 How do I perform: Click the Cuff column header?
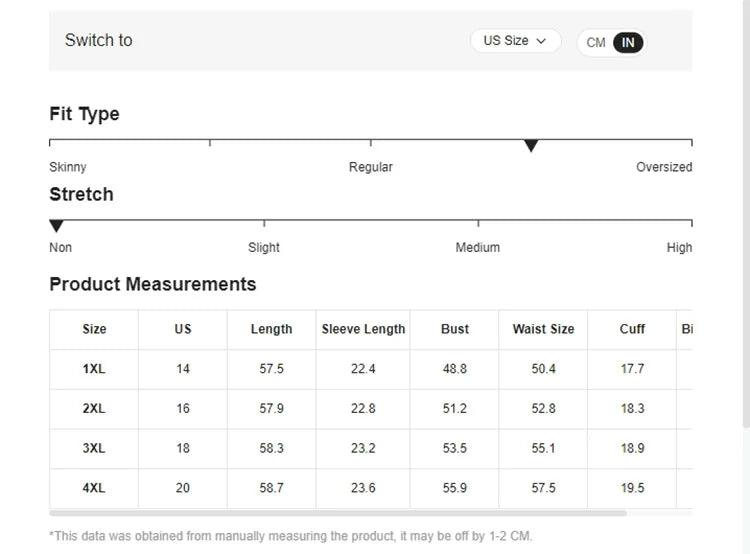coord(632,329)
